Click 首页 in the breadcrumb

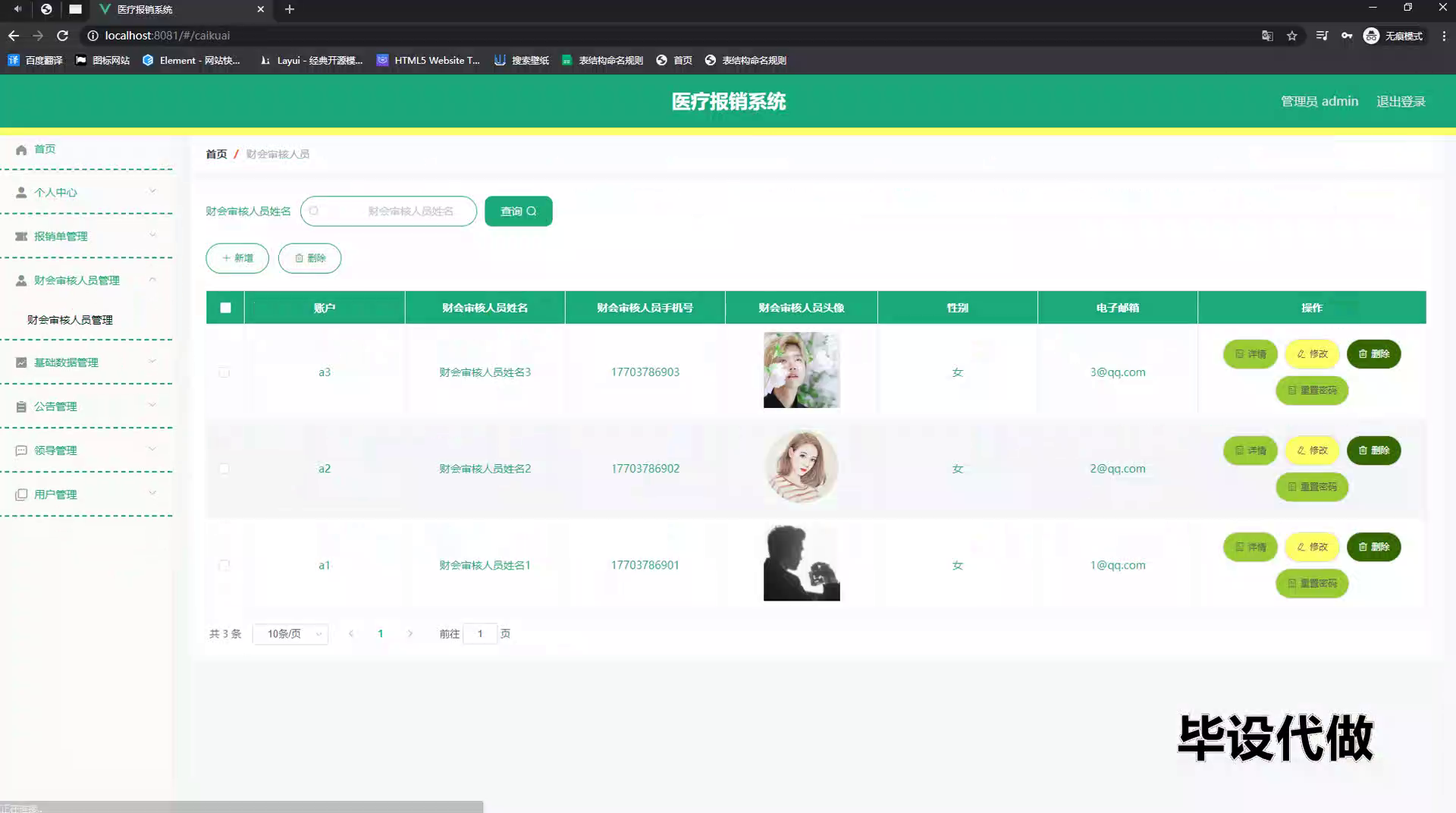[x=216, y=154]
